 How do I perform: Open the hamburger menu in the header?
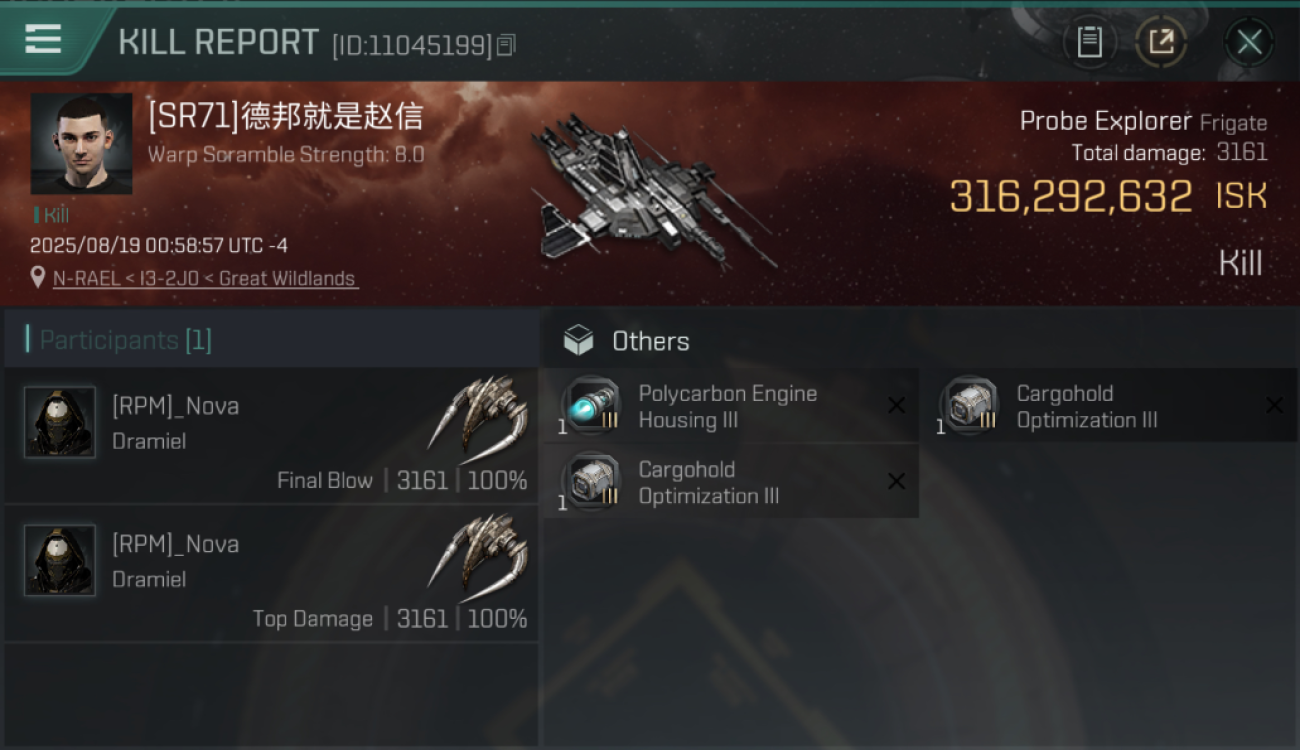point(44,40)
